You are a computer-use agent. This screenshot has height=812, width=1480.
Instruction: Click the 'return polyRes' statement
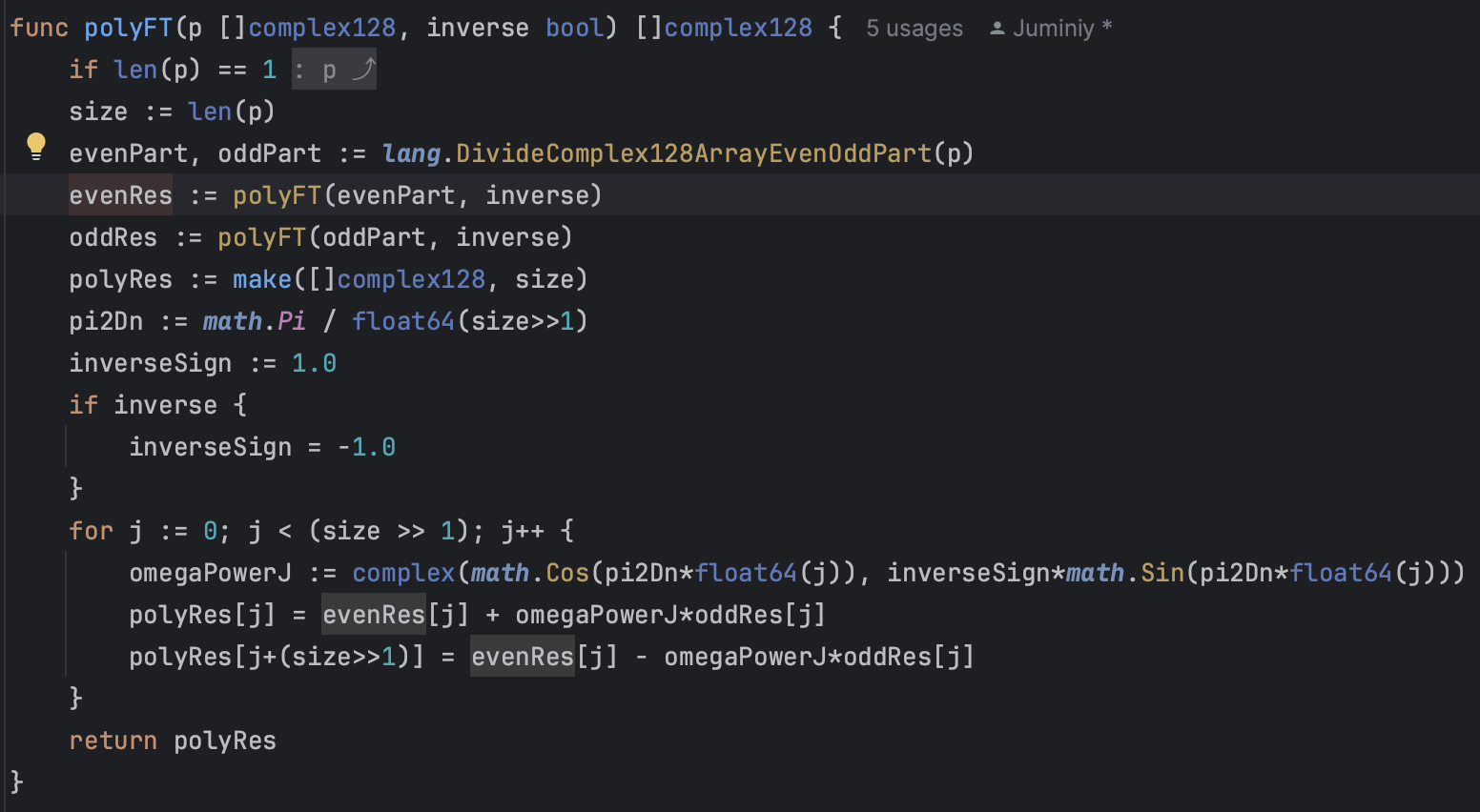(x=173, y=741)
